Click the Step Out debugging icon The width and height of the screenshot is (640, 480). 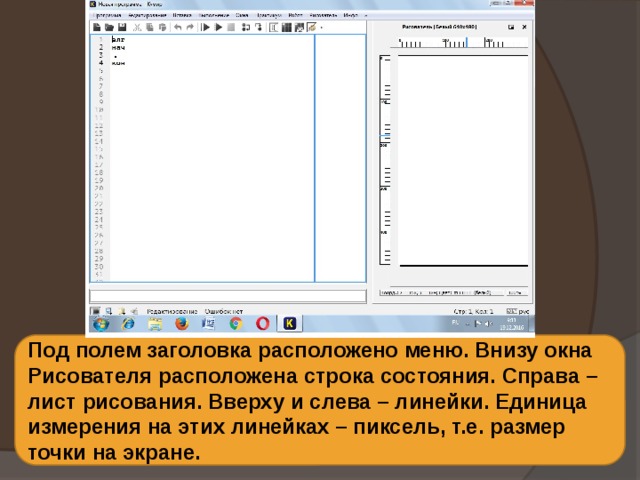click(x=258, y=27)
